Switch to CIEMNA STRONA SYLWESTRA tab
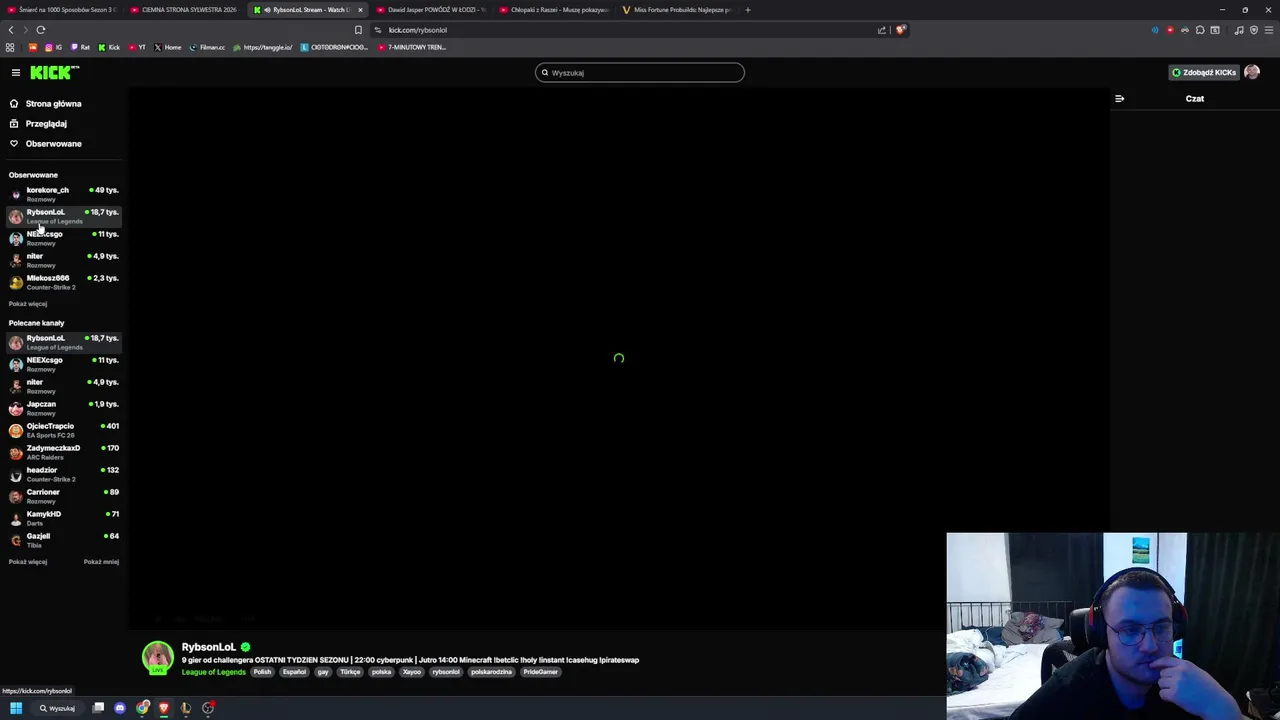 tap(183, 10)
